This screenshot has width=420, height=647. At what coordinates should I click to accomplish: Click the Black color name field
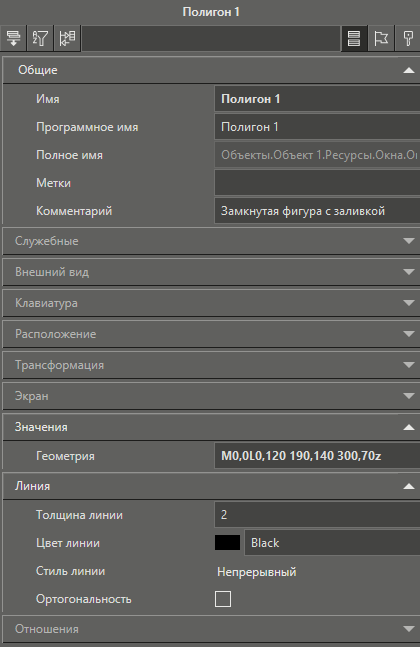(333, 543)
